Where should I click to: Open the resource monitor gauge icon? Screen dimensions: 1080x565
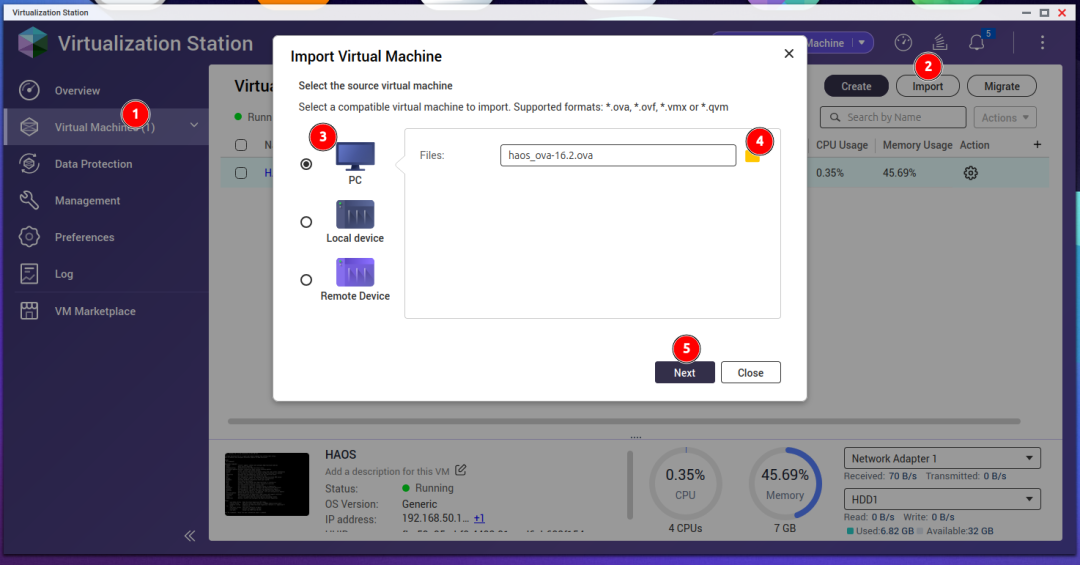(x=903, y=43)
